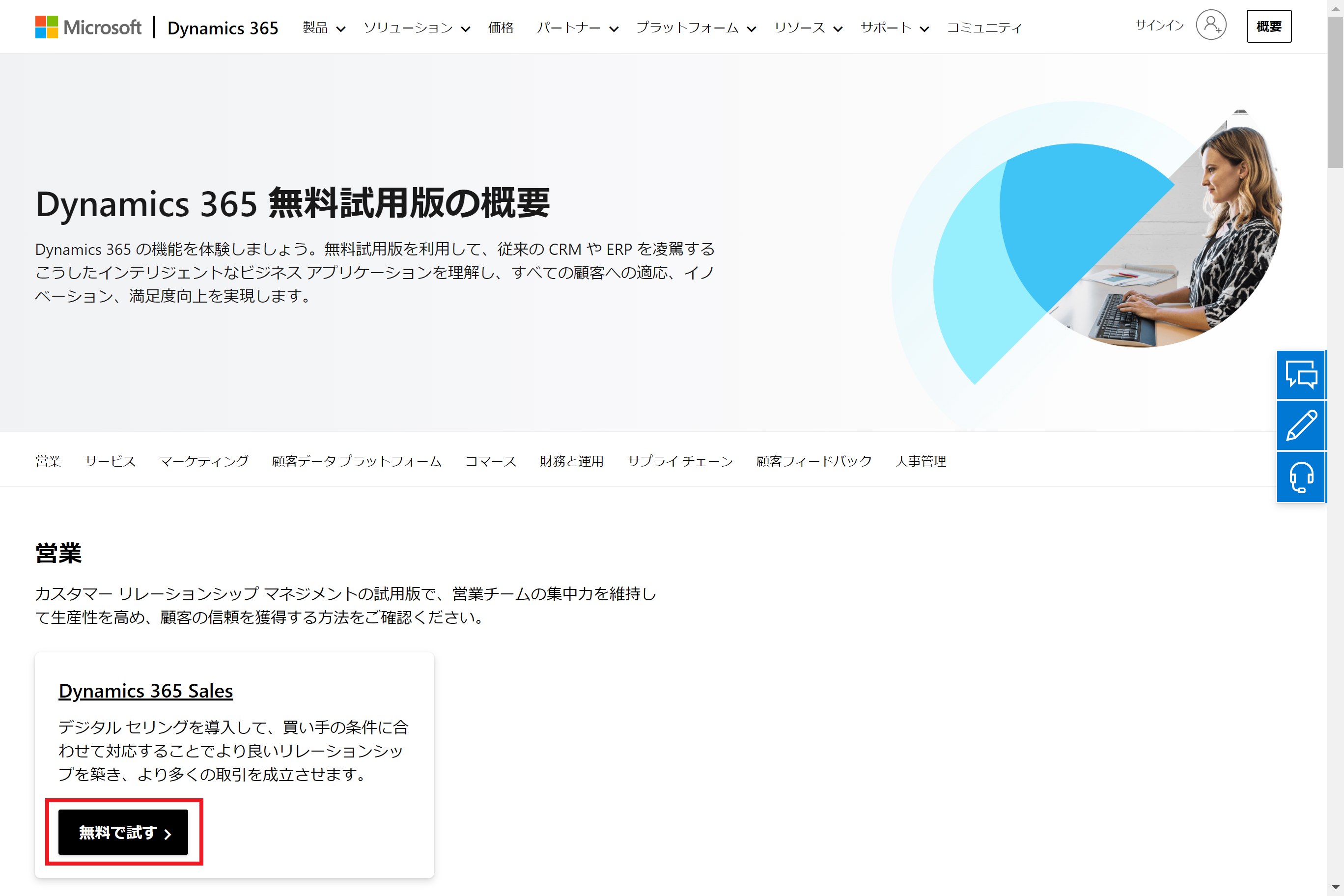Click the vertical scrollbar thumb
Screen dimensions: 1344x896
[x=1336, y=91]
